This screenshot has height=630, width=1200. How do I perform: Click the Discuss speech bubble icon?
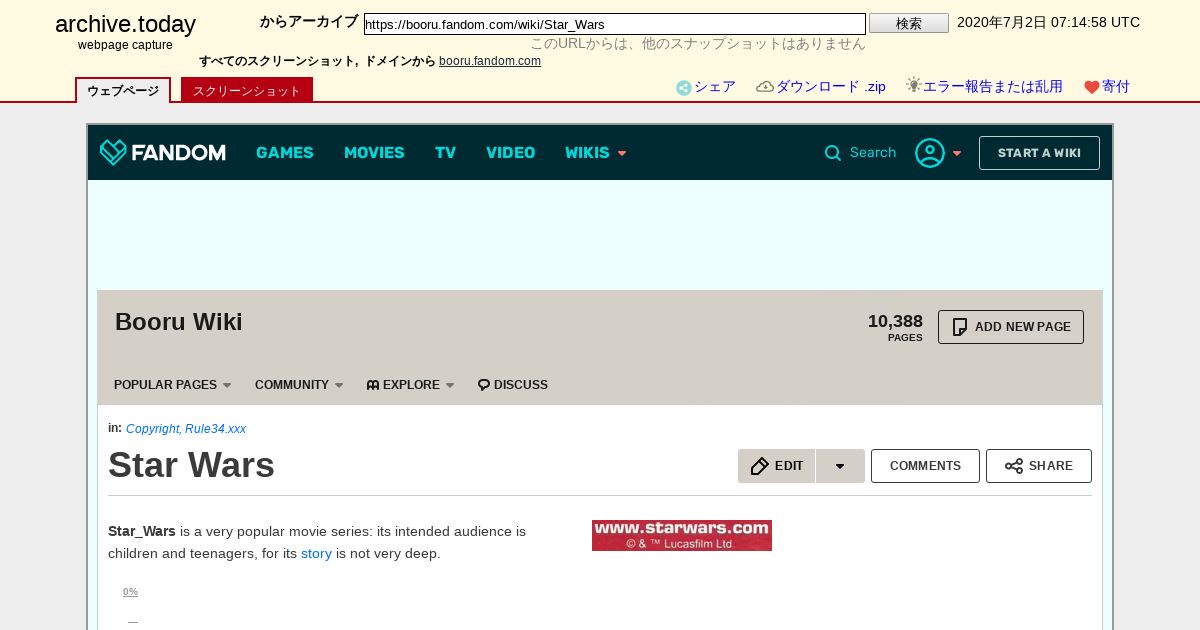tap(484, 385)
